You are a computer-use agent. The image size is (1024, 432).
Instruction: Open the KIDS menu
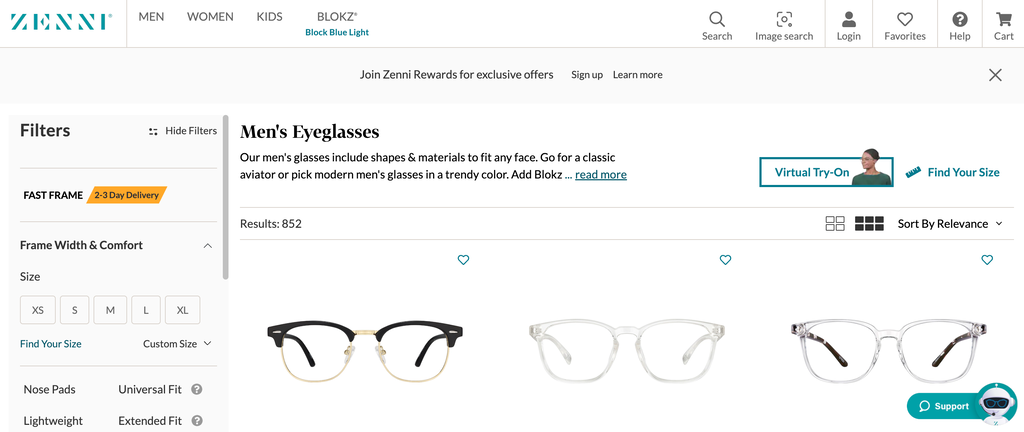click(269, 17)
